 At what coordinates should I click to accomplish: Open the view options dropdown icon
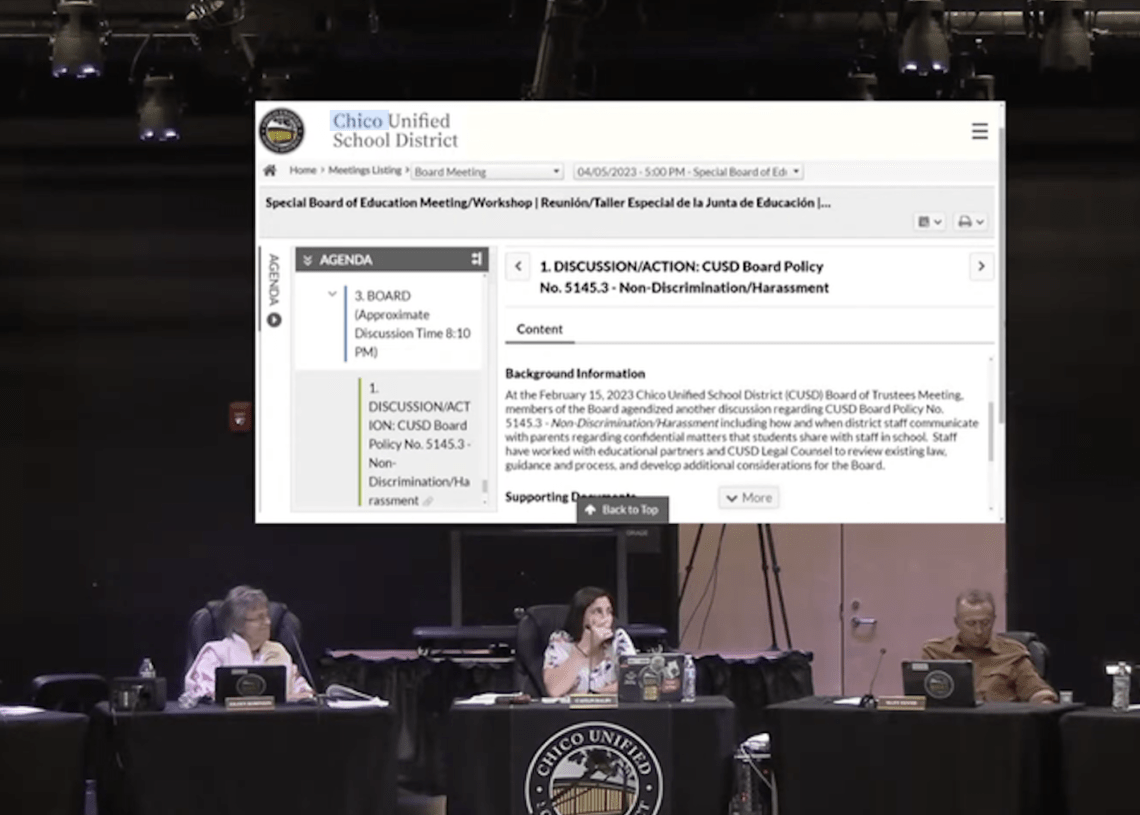point(929,222)
